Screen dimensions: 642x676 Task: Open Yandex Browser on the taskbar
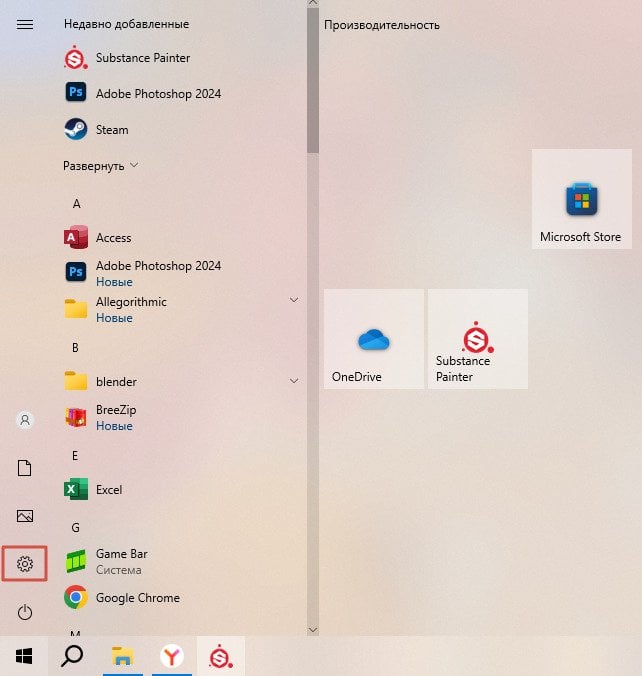172,656
